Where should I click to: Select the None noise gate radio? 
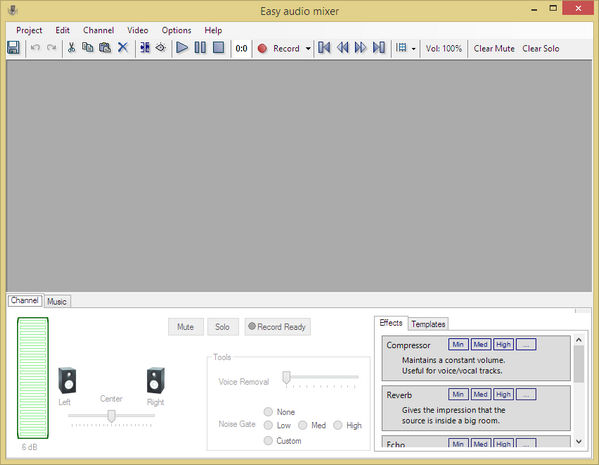click(268, 412)
